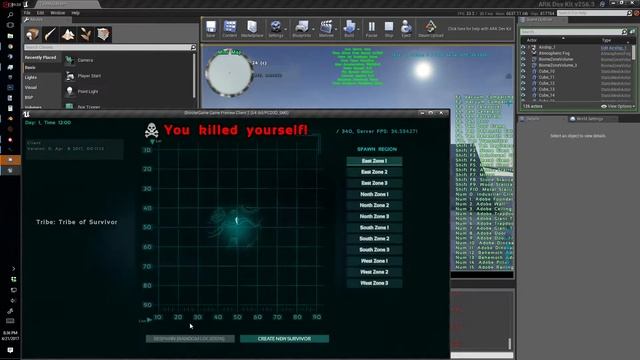Open the Matinee toolbar dropdown arrow
Screen dimensions: 640x360
(x=336, y=29)
